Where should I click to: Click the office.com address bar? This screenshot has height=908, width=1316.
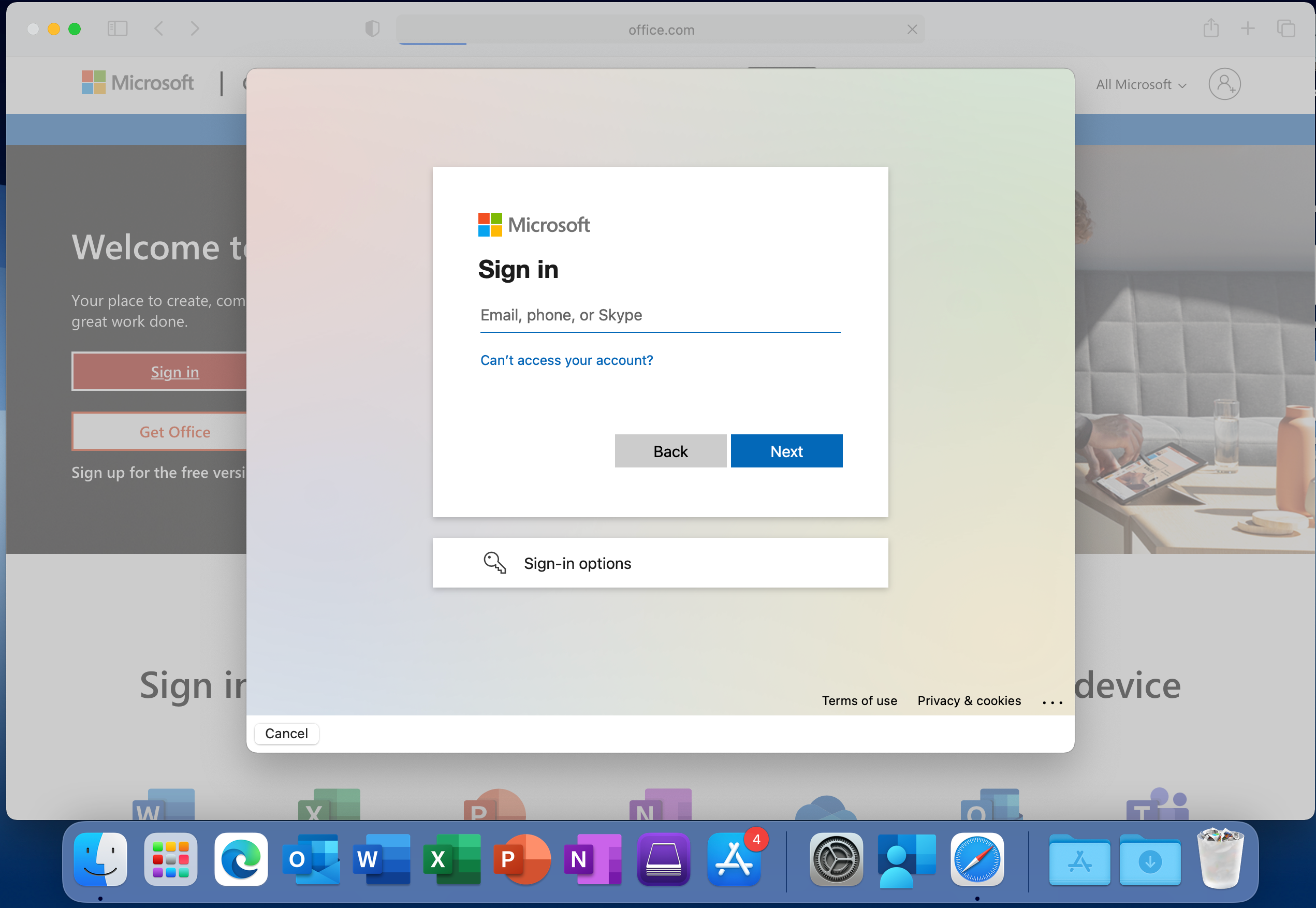(661, 30)
